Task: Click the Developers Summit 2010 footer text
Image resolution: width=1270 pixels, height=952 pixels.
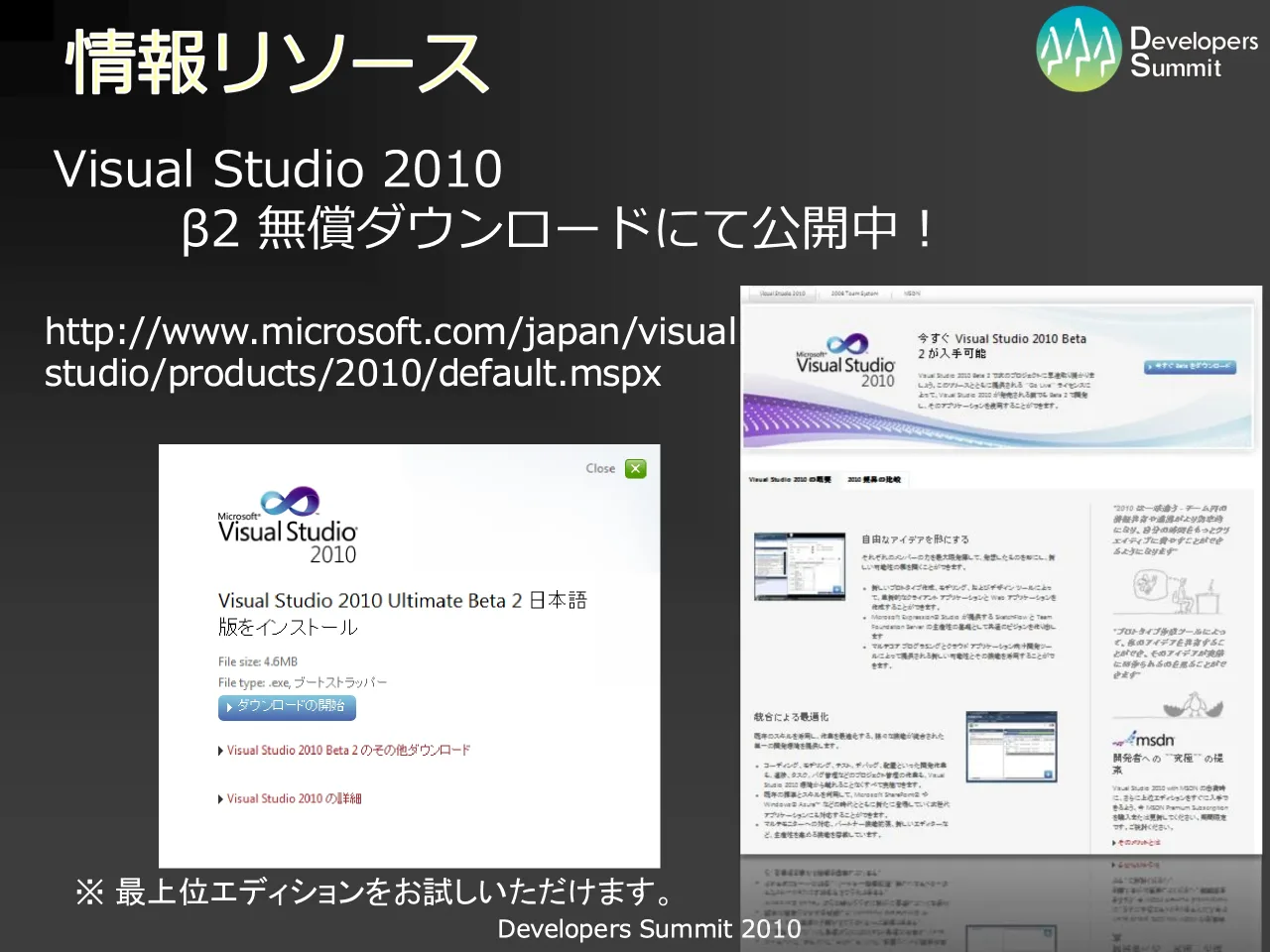Action: [x=649, y=928]
